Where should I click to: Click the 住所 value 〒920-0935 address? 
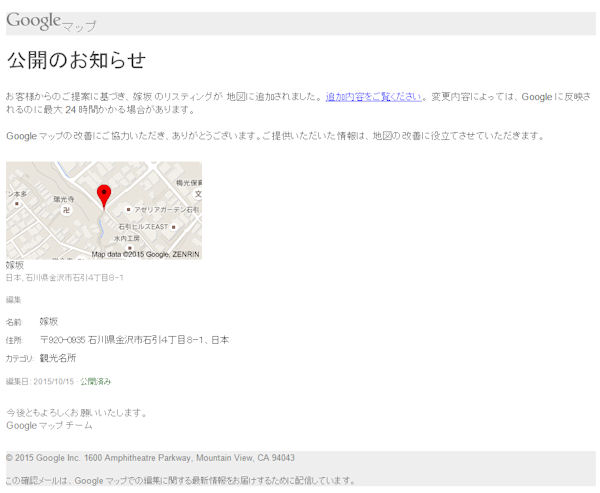[134, 340]
